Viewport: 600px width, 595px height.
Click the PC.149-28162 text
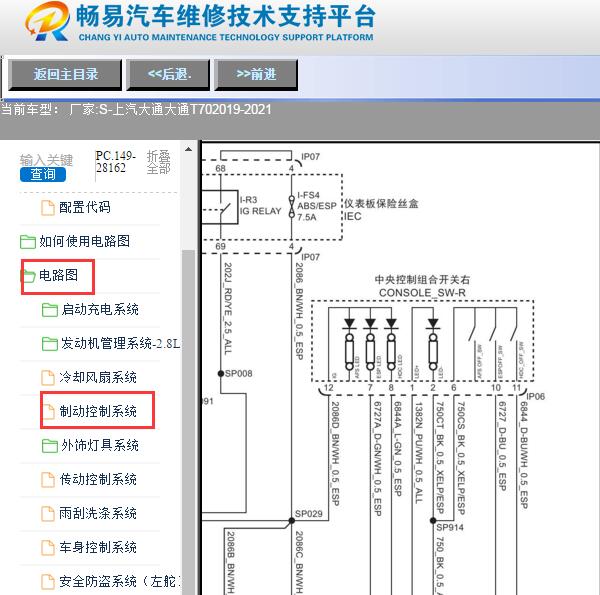click(x=115, y=162)
